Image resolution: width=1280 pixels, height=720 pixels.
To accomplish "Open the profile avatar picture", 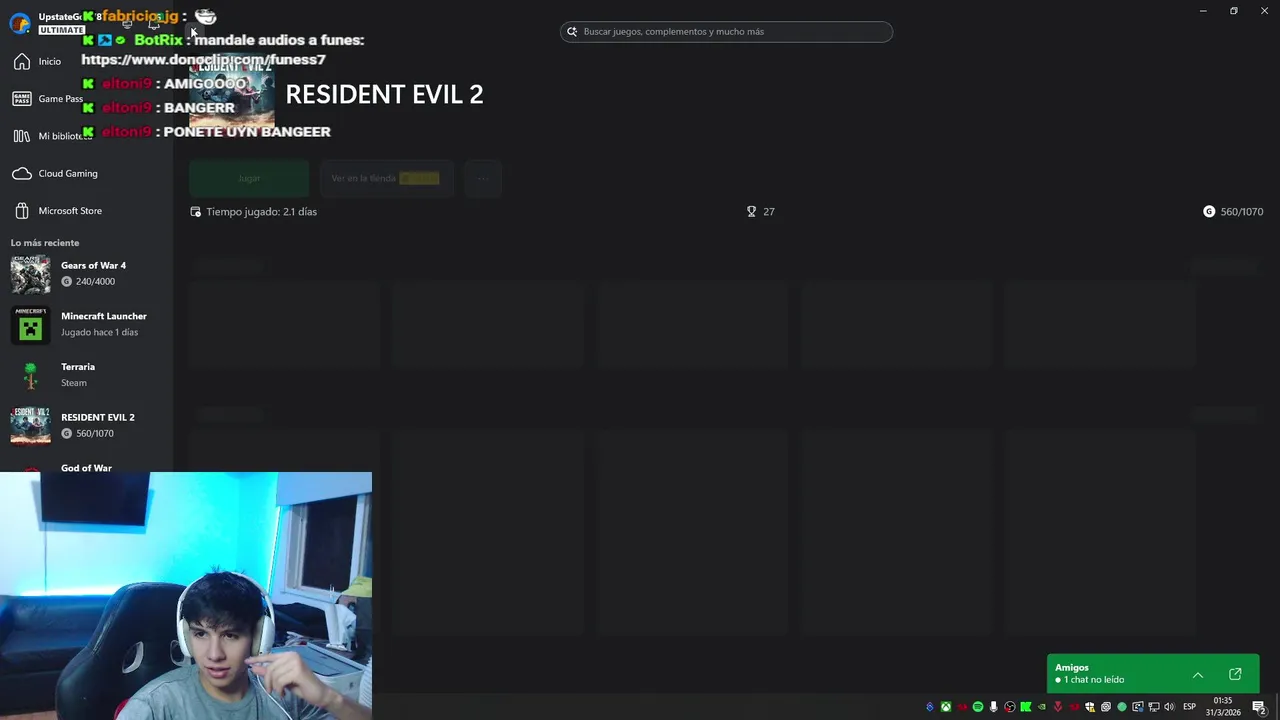I will [x=19, y=24].
